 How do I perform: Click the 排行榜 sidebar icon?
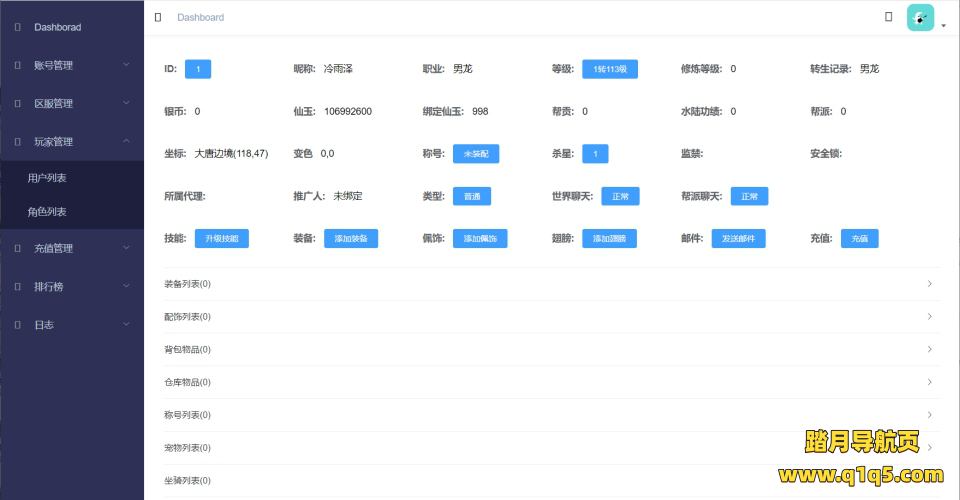tap(17, 287)
